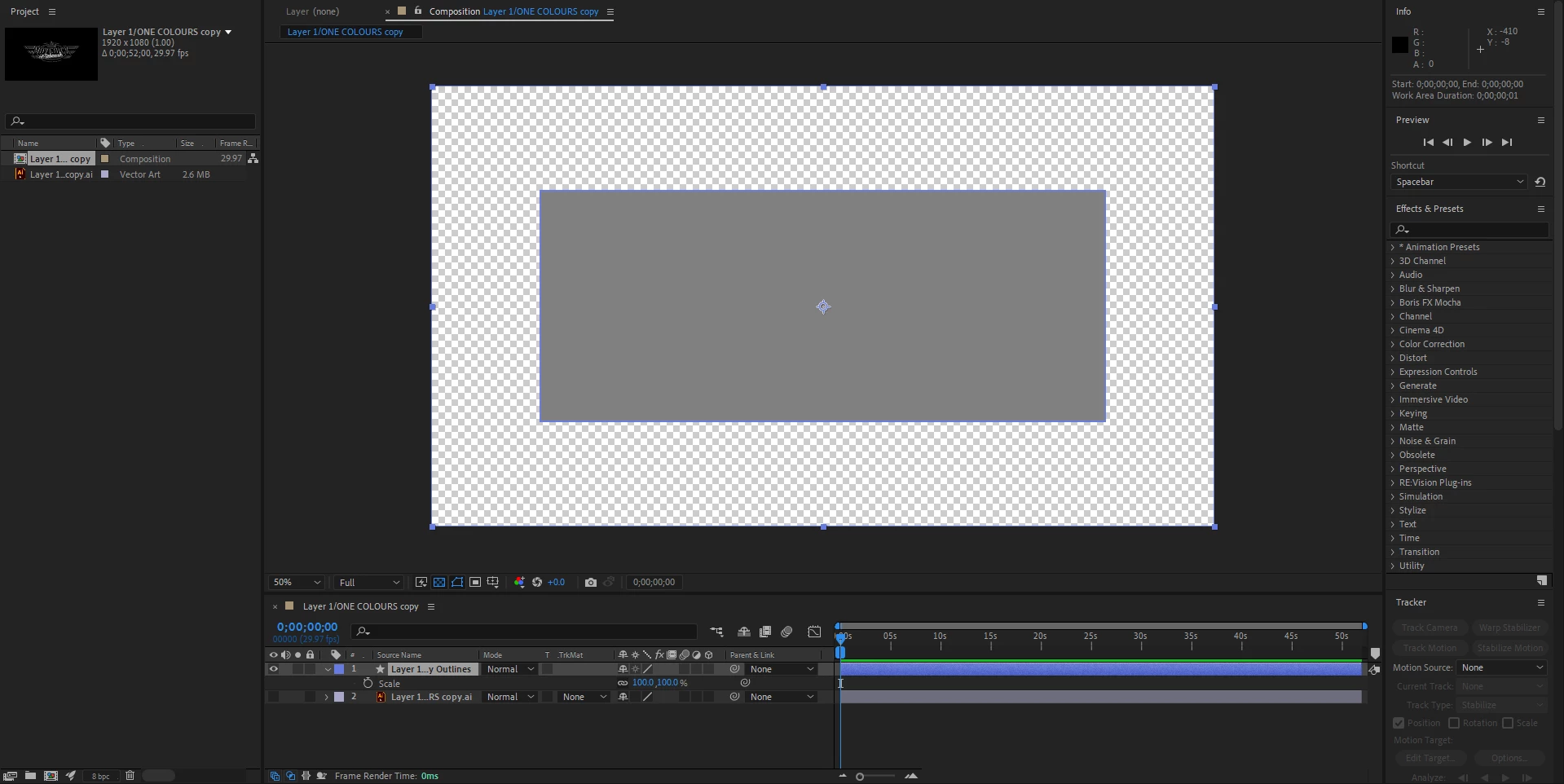Open the Tracker Motion Source dropdown
Image resolution: width=1564 pixels, height=784 pixels.
pos(1501,667)
